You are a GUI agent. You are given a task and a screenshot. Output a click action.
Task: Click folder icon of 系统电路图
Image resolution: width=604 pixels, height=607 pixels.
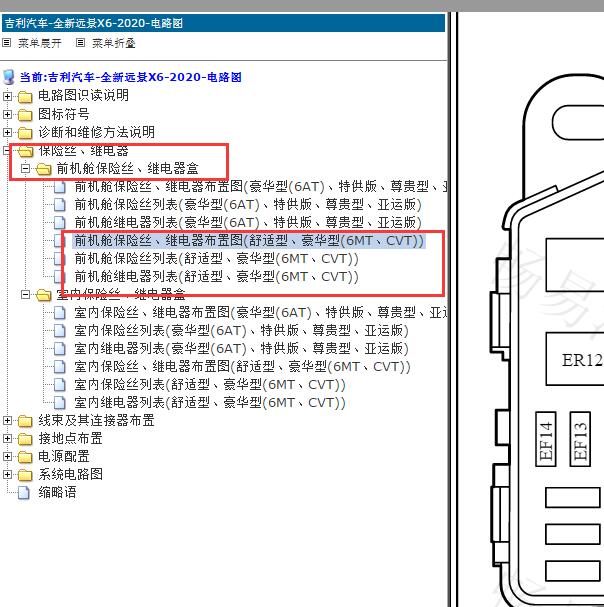25,475
